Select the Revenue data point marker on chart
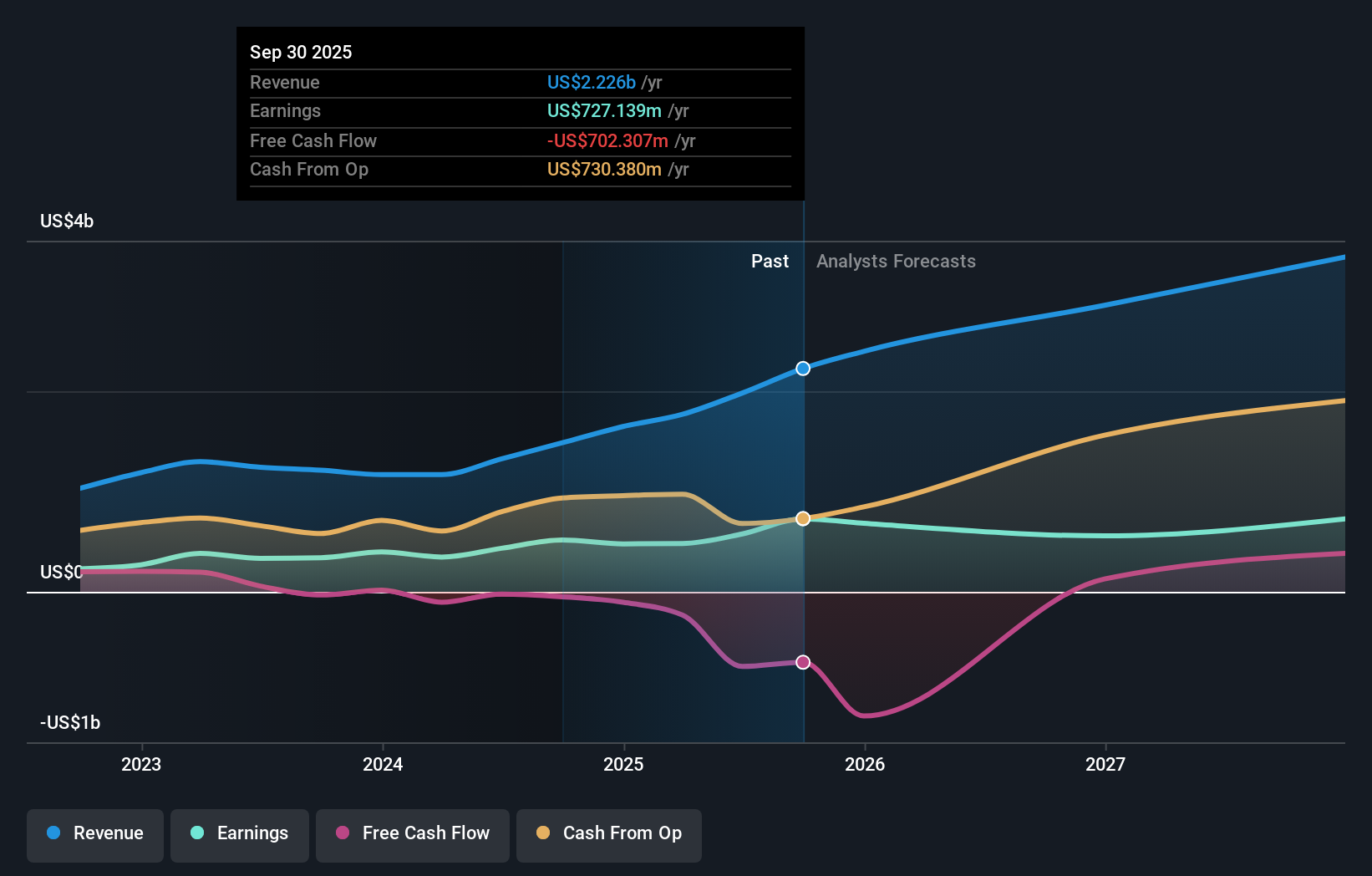The width and height of the screenshot is (1372, 876). coord(802,368)
